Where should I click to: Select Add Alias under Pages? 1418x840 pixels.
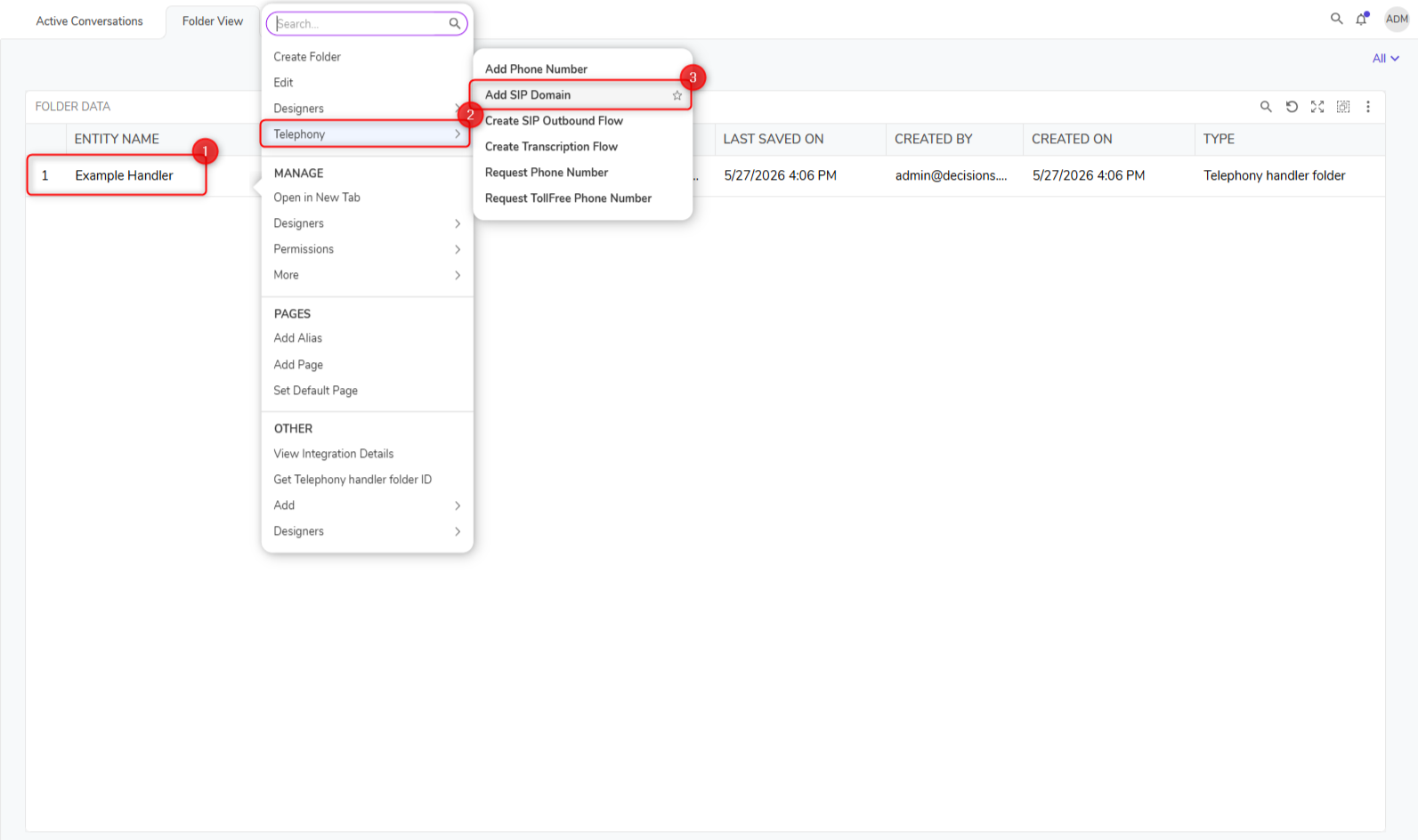pyautogui.click(x=298, y=338)
